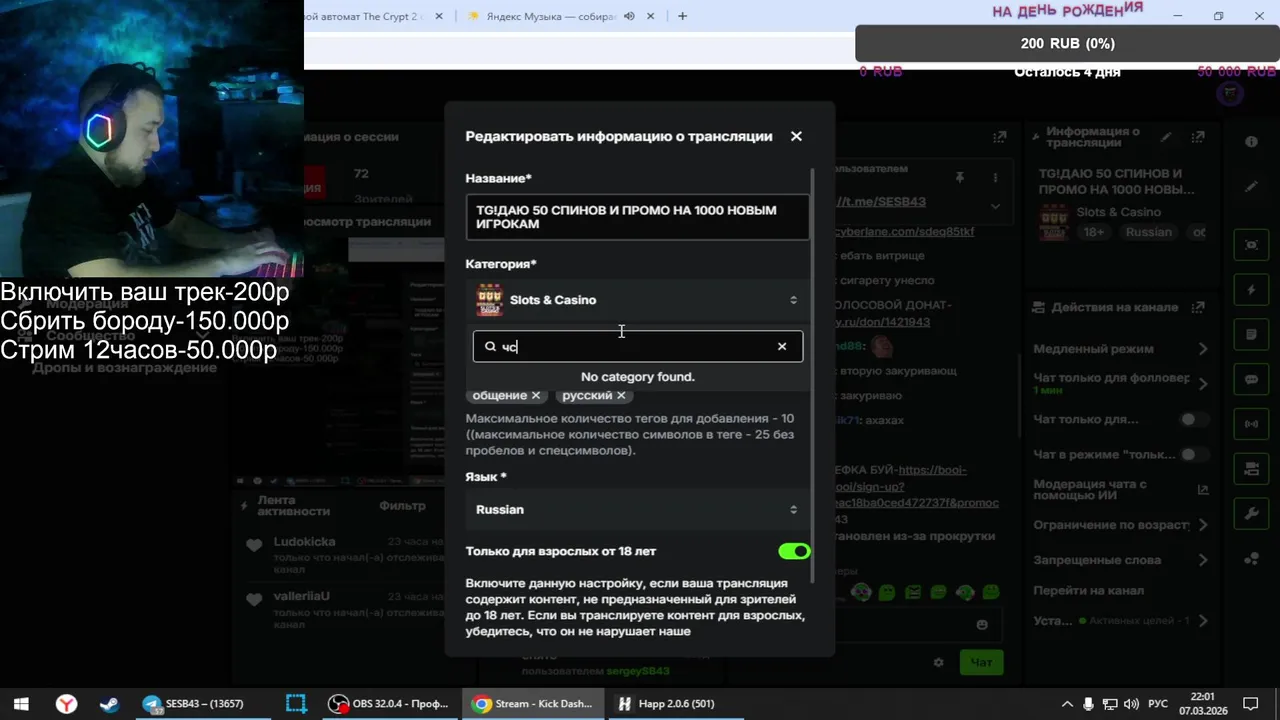Close the edit stream info dialog
Image resolution: width=1280 pixels, height=720 pixels.
796,136
